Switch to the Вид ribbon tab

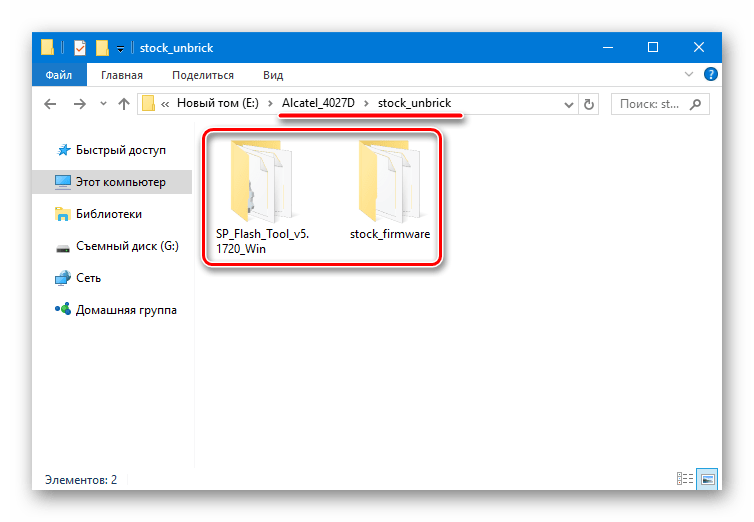pos(273,75)
